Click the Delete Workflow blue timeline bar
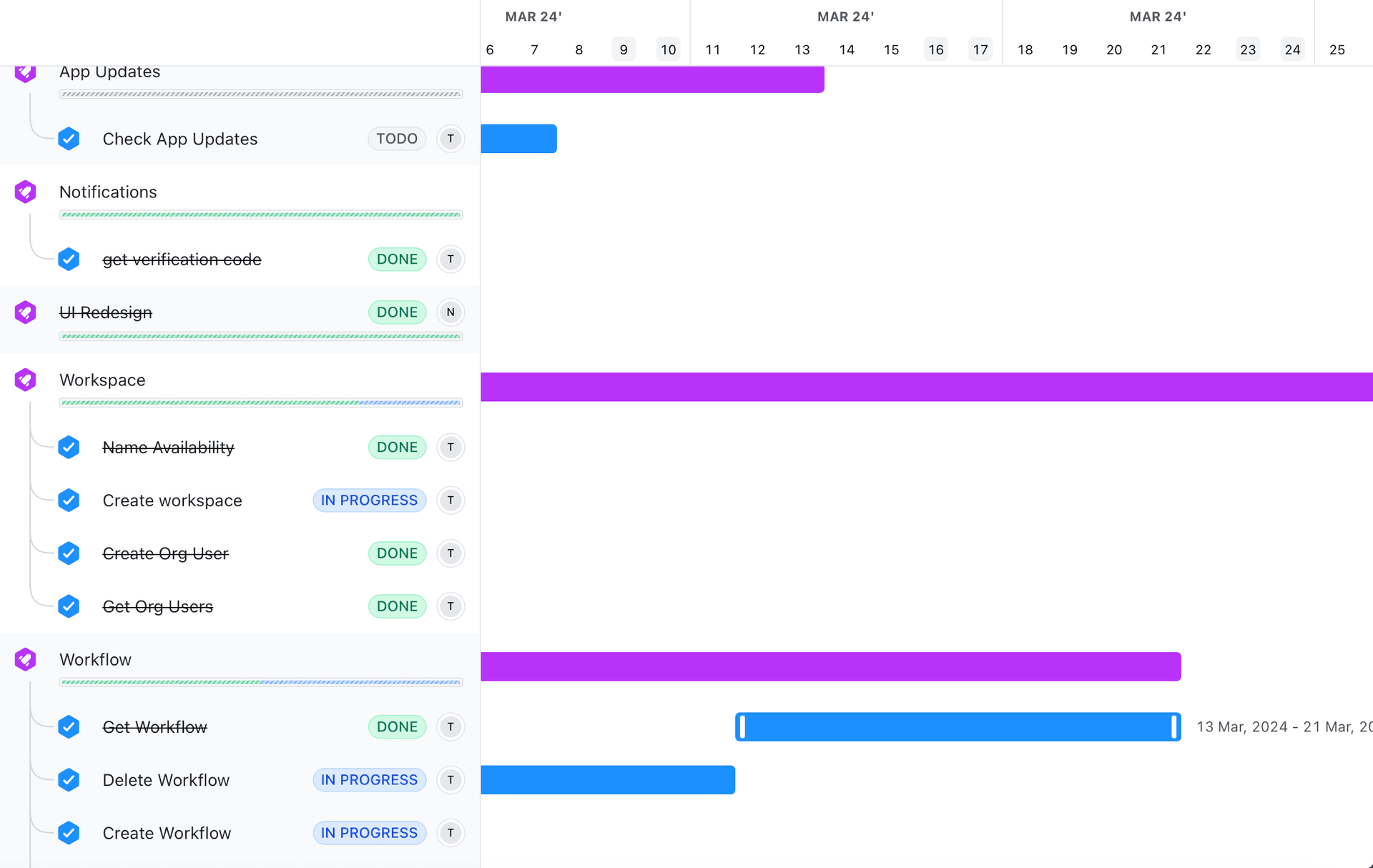The image size is (1373, 868). [x=608, y=779]
